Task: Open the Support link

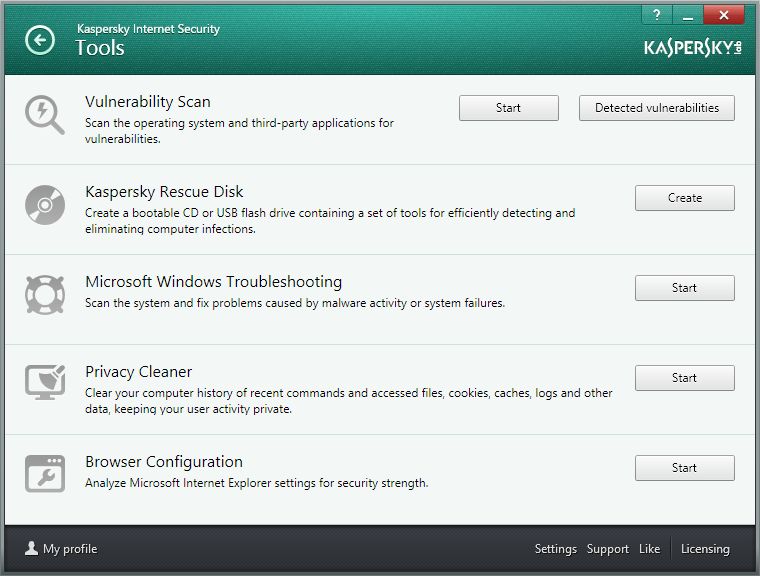Action: (x=608, y=549)
